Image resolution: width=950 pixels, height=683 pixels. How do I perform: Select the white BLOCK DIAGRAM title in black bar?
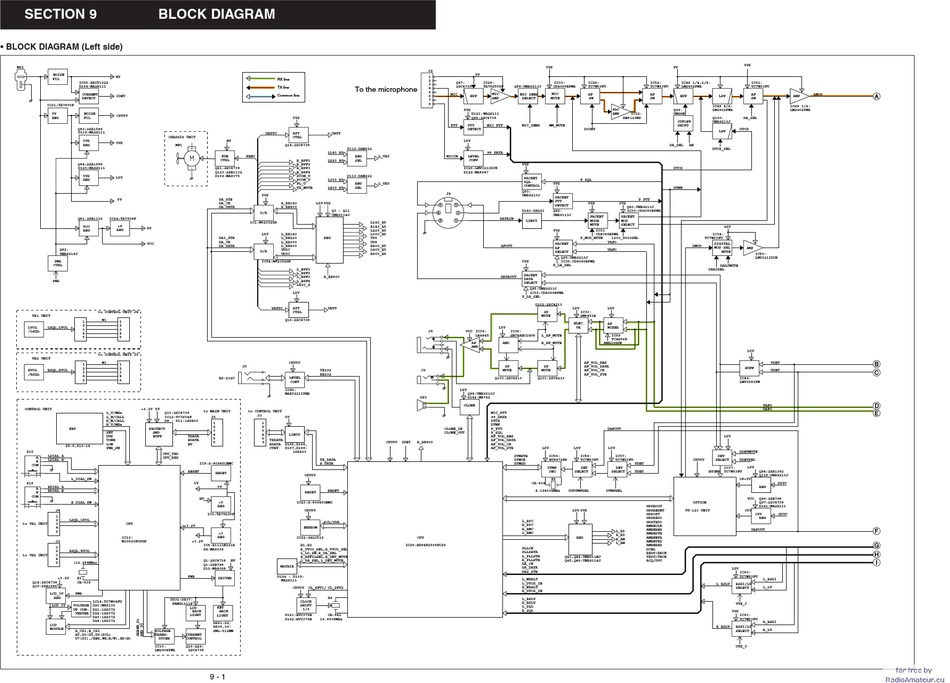click(216, 14)
